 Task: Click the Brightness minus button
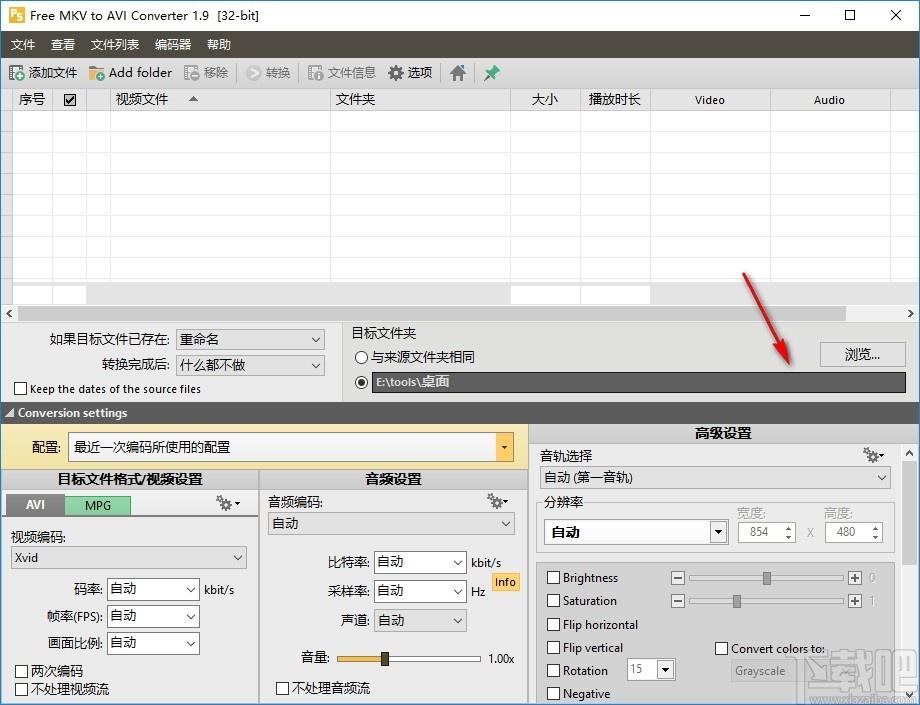coord(678,578)
